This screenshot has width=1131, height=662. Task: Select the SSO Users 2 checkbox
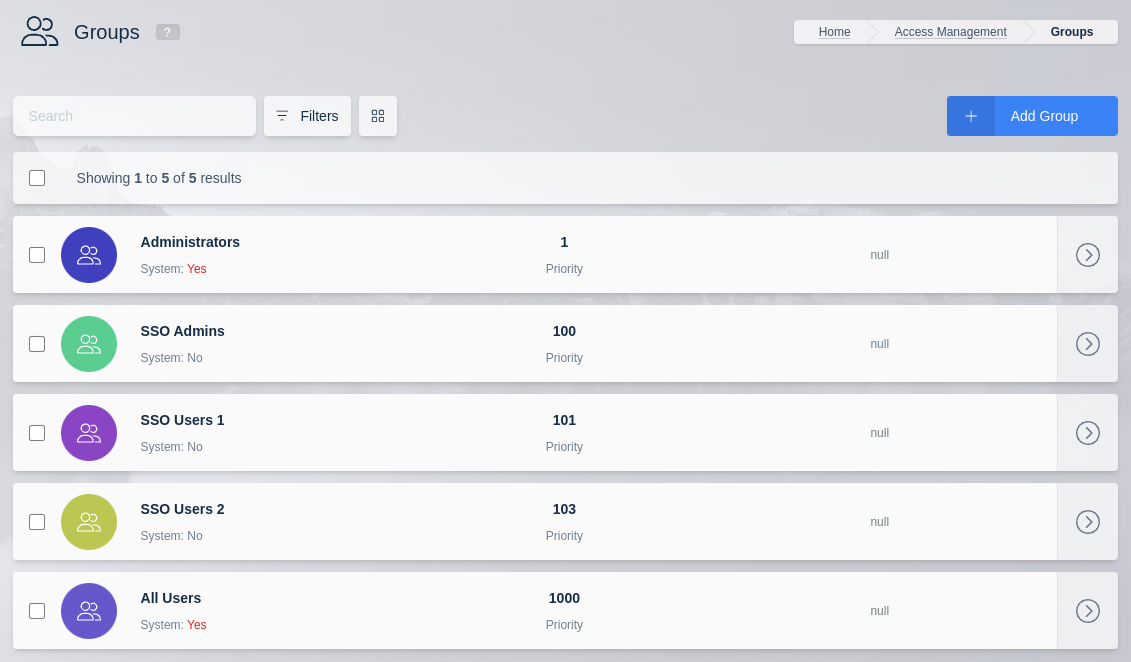coord(37,522)
